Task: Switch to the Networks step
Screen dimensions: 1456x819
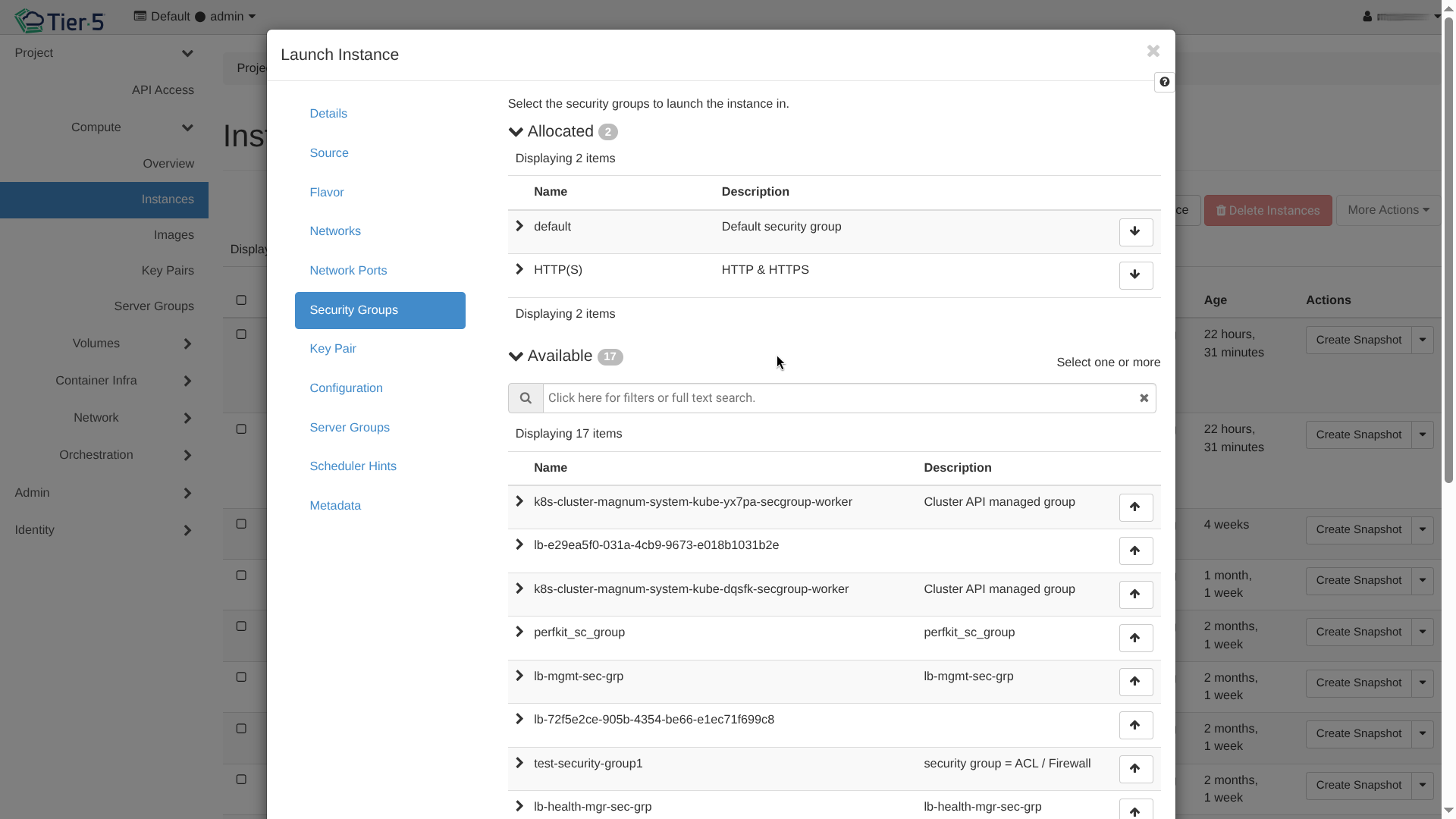Action: 334,231
